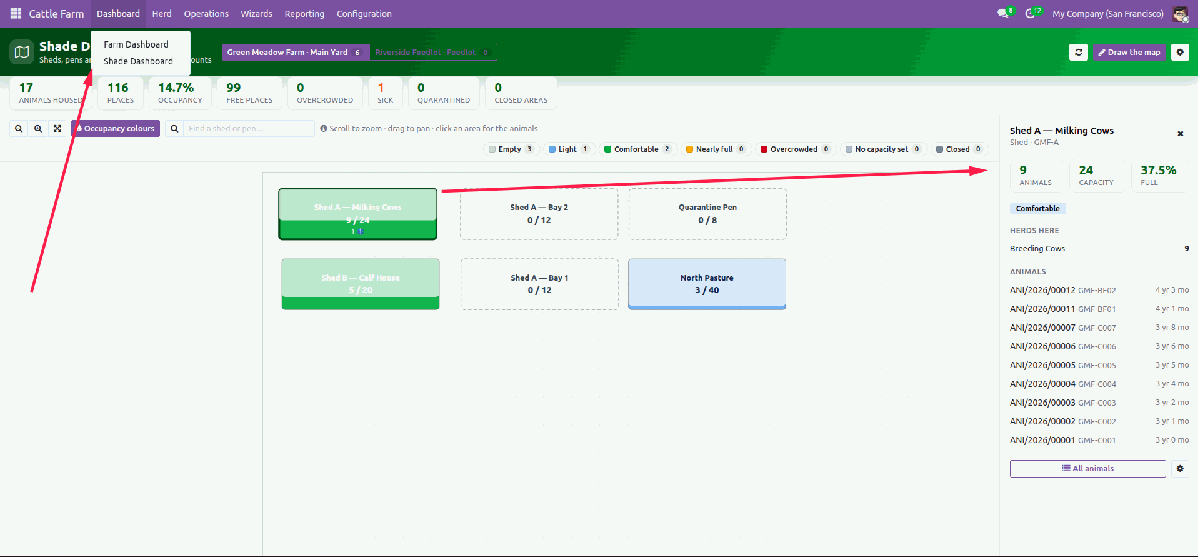This screenshot has width=1198, height=557.
Task: Toggle the Light legend filter
Action: tap(568, 149)
